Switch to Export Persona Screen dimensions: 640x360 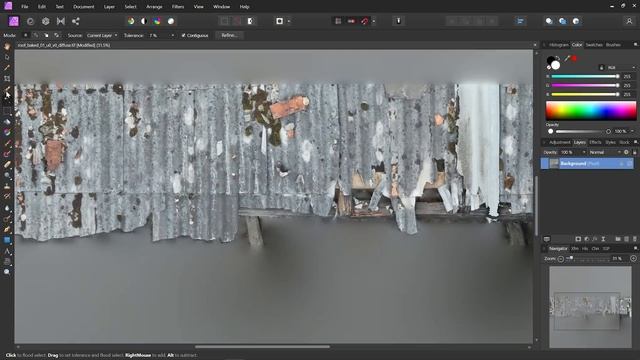(76, 21)
